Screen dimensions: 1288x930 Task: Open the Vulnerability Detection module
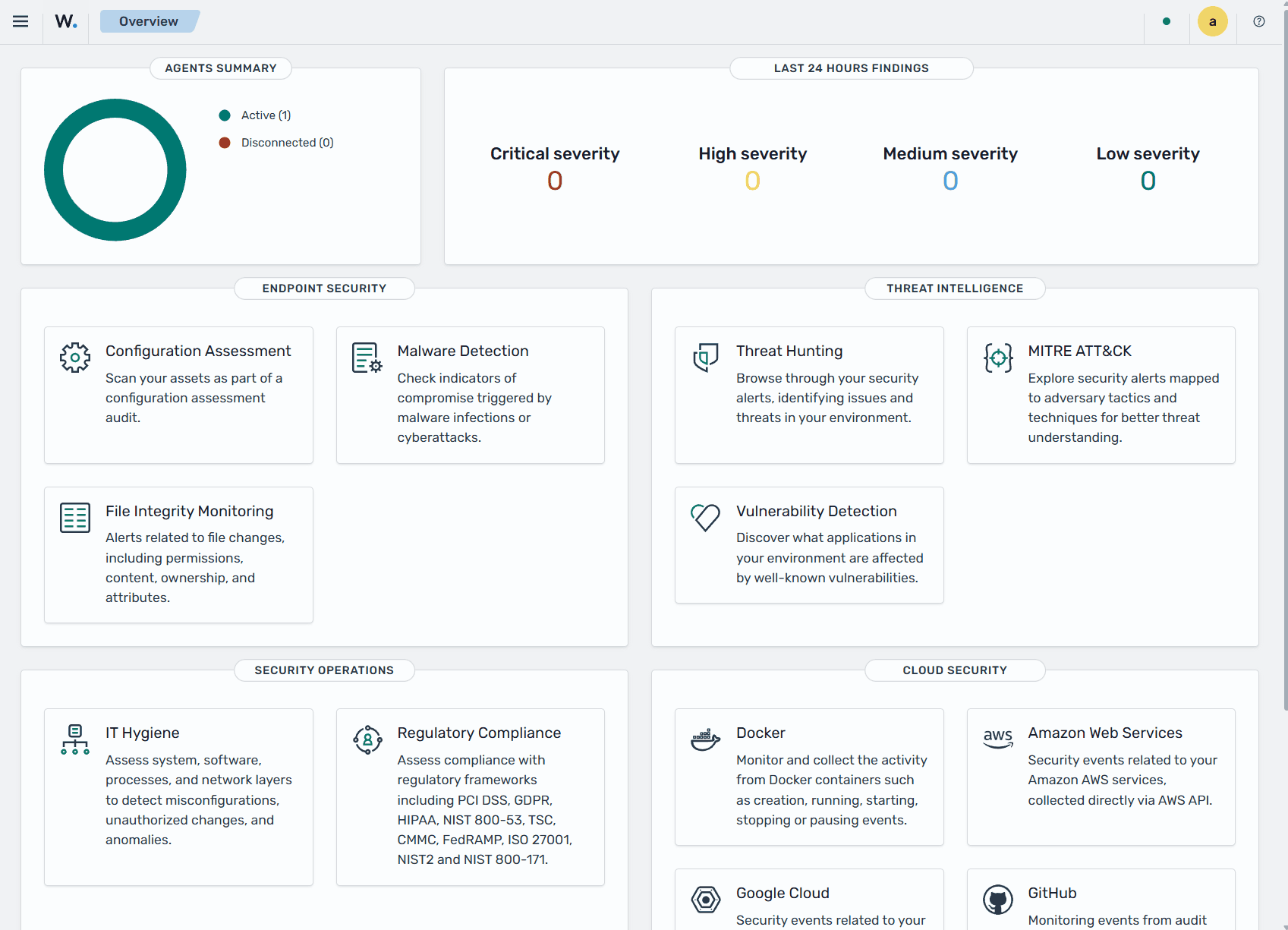point(809,545)
